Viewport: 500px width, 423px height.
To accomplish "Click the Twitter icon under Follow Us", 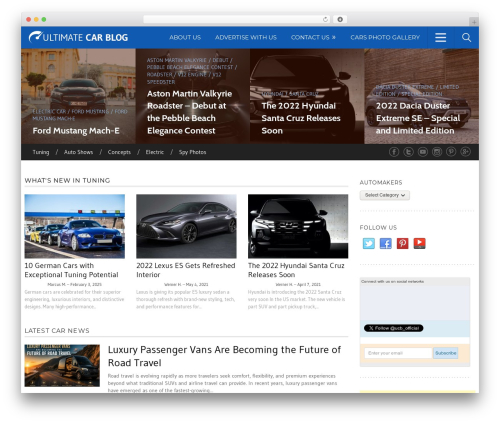I will [369, 243].
